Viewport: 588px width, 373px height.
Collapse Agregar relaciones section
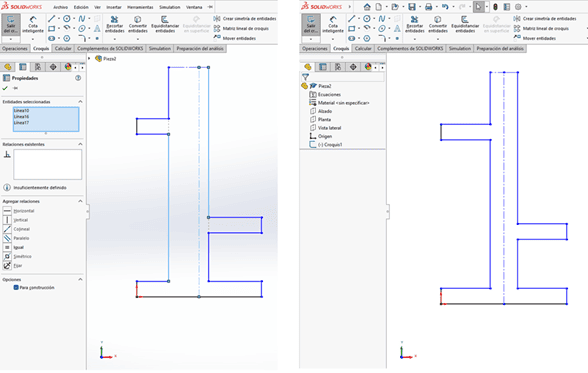tap(80, 201)
